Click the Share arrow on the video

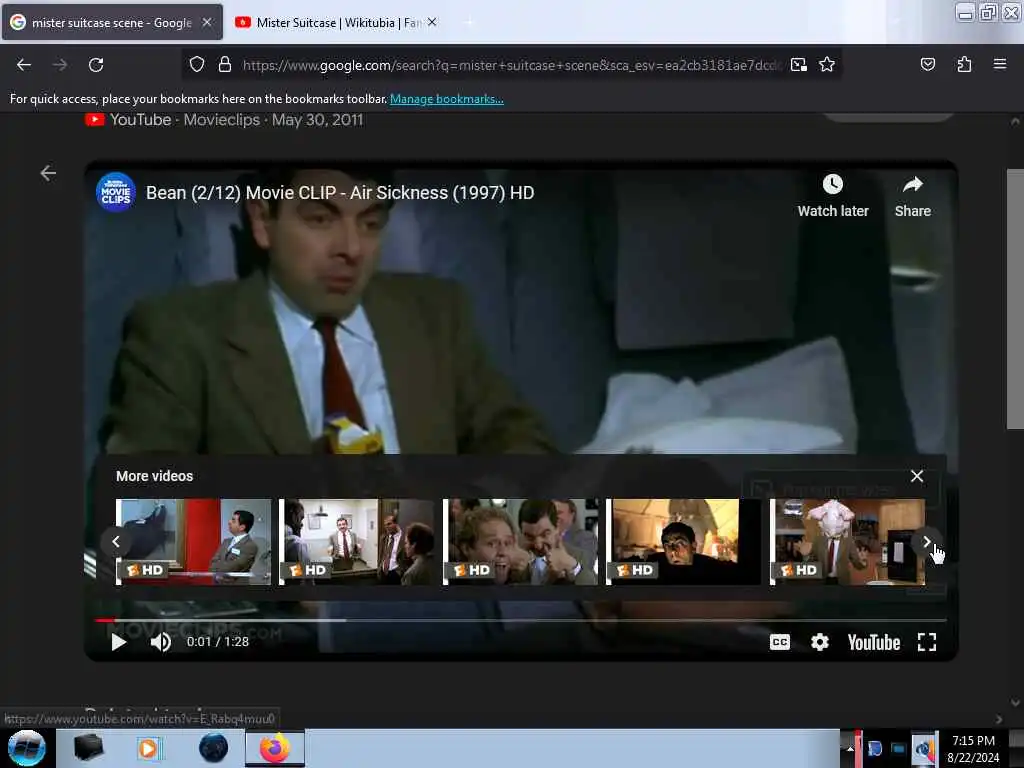click(912, 185)
